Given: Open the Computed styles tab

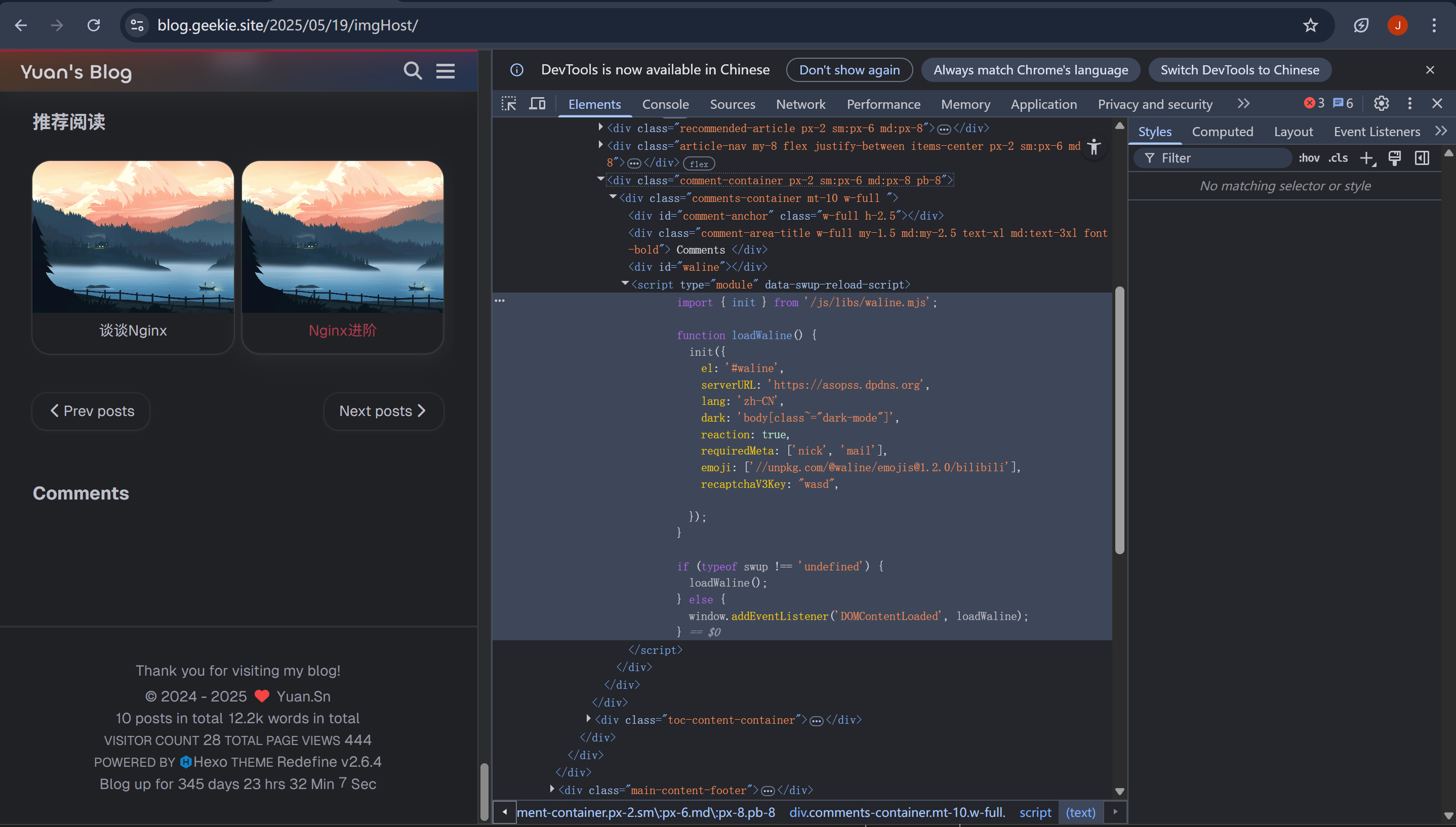Looking at the screenshot, I should (x=1222, y=132).
